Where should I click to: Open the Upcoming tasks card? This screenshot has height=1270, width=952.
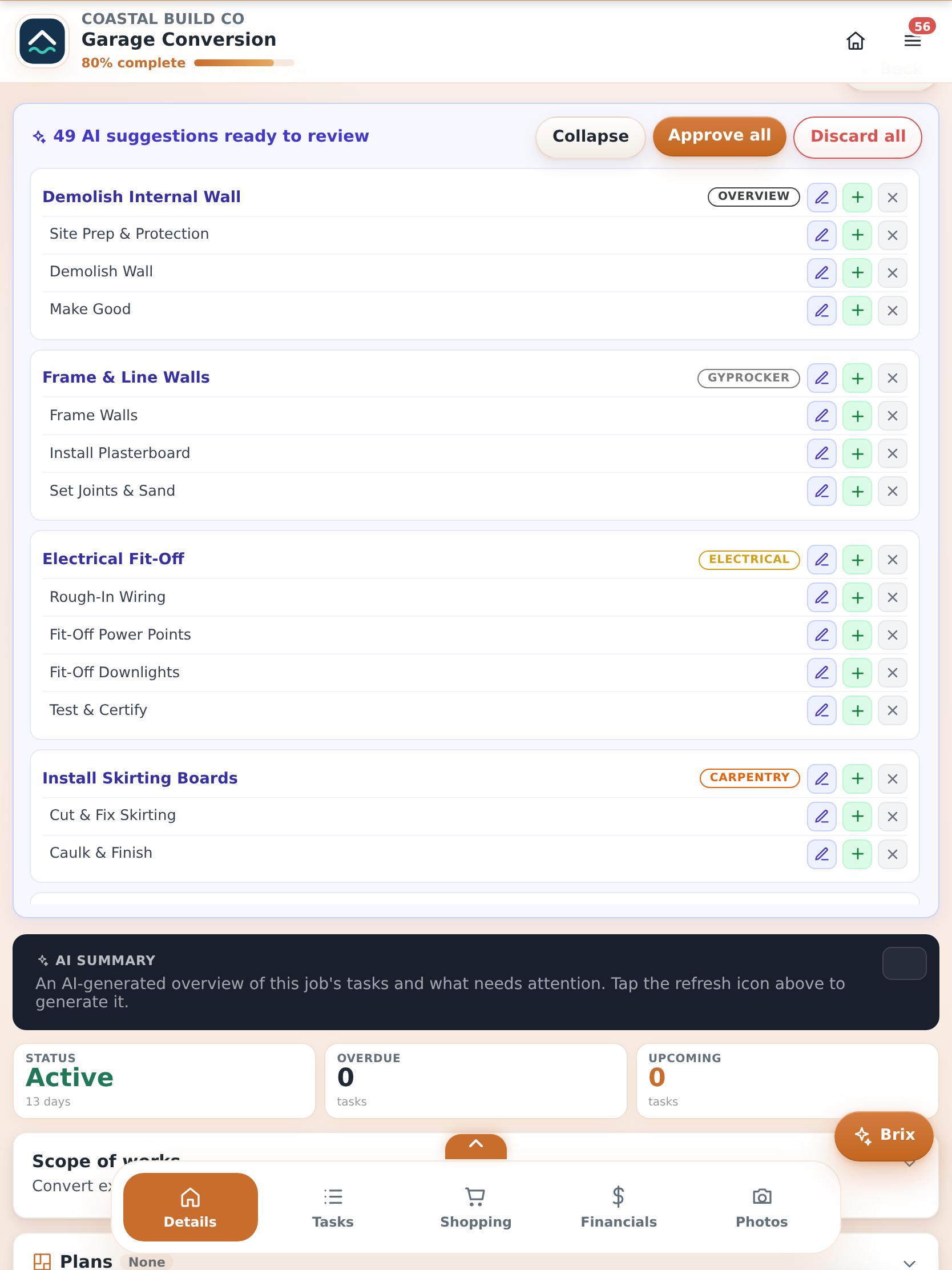coord(786,1081)
